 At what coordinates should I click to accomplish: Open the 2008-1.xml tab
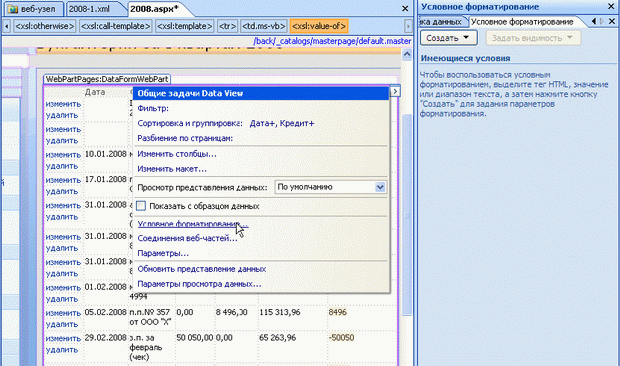(x=90, y=9)
